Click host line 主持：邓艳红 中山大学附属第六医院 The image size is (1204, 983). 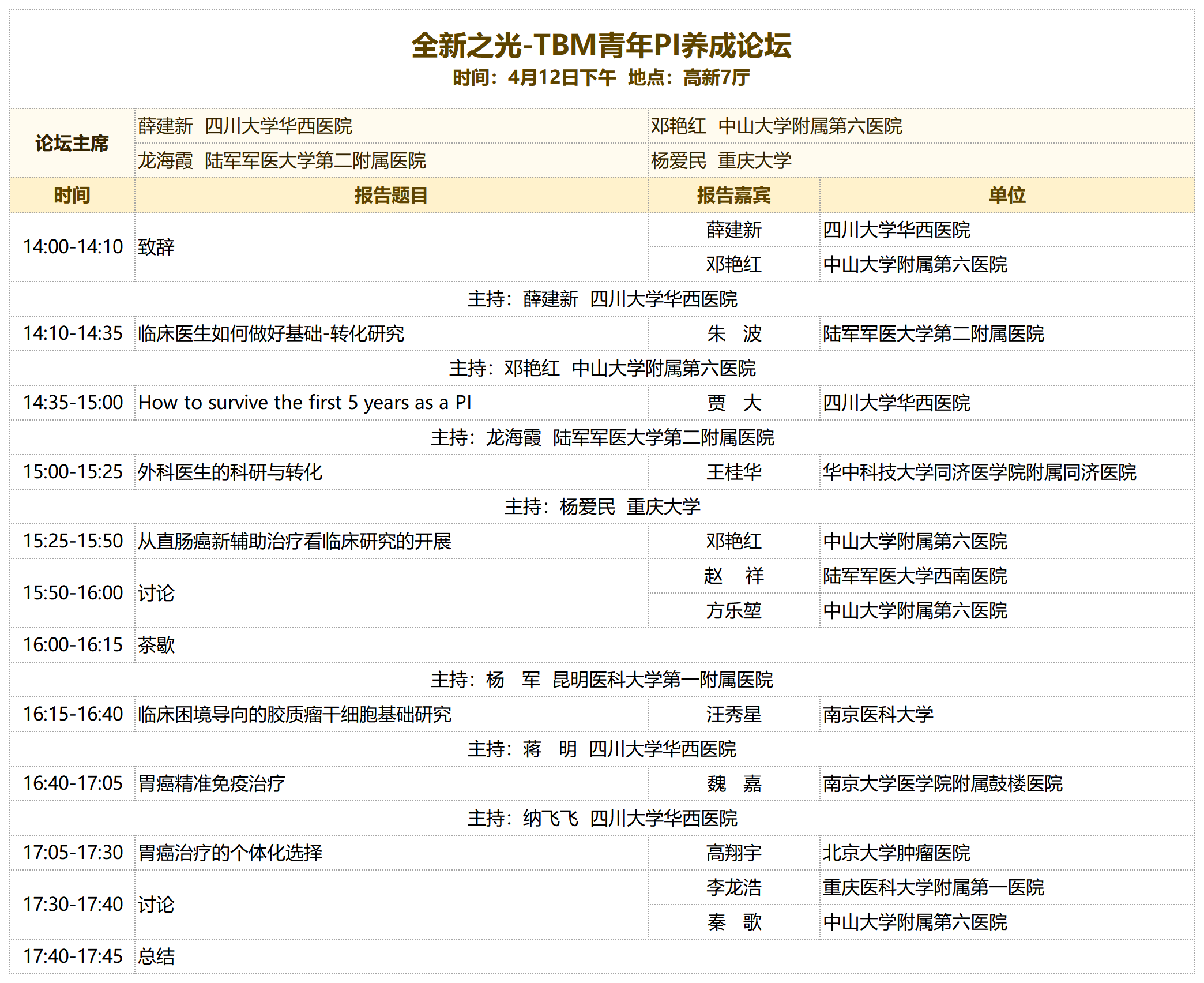pyautogui.click(x=602, y=368)
